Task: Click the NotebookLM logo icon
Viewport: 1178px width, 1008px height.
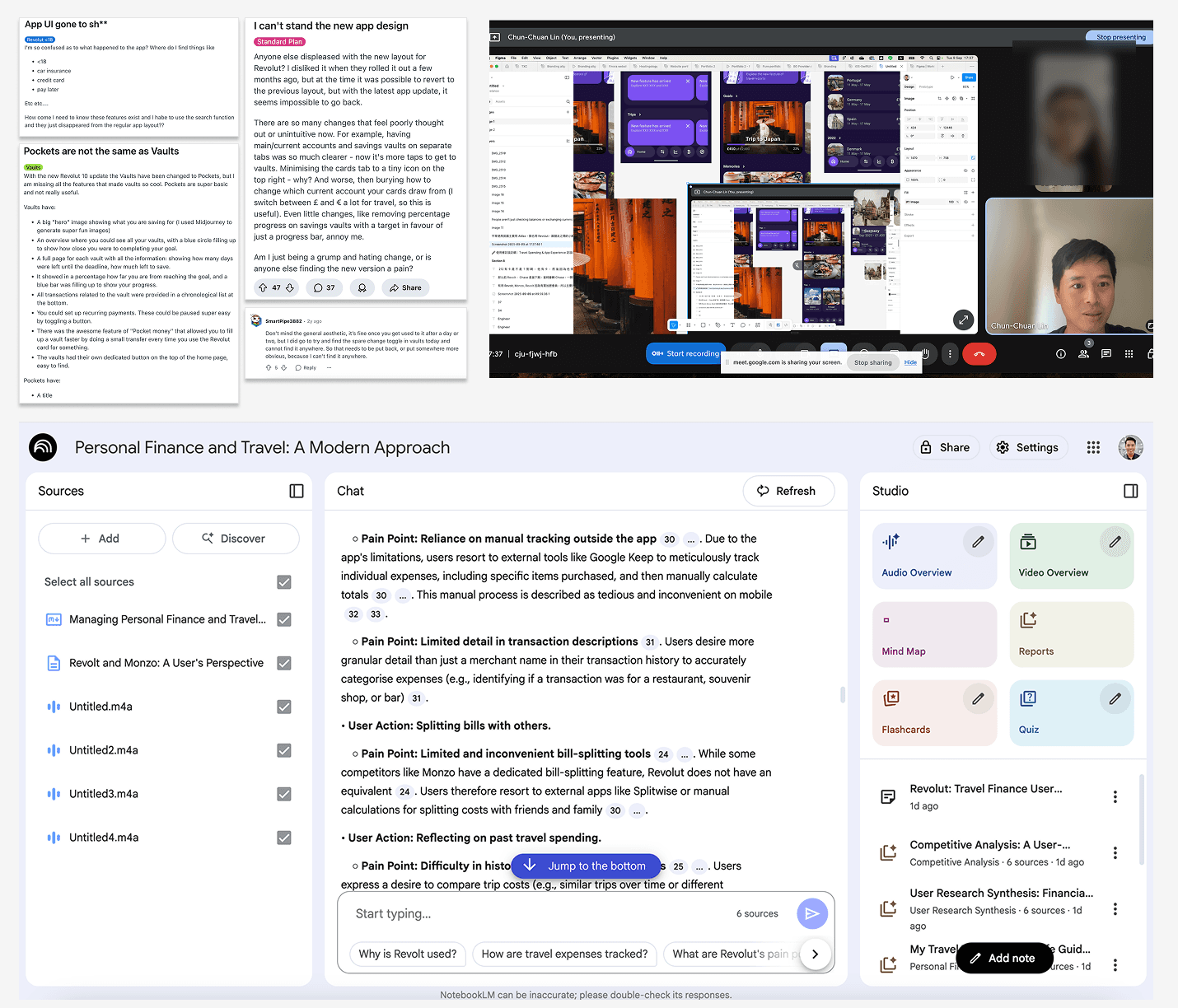Action: [43, 447]
